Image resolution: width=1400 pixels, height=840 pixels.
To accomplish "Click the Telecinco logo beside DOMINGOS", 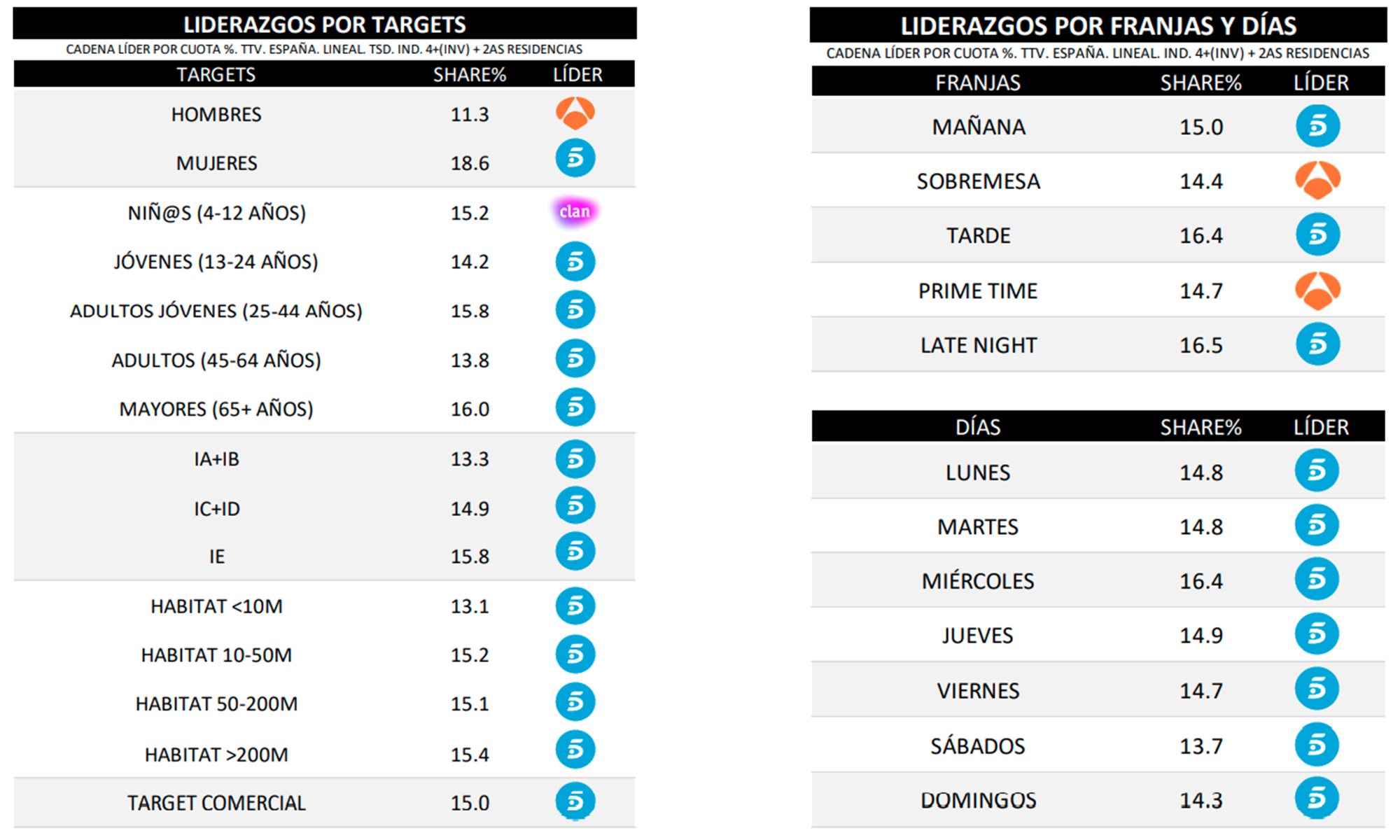I will tap(1317, 799).
